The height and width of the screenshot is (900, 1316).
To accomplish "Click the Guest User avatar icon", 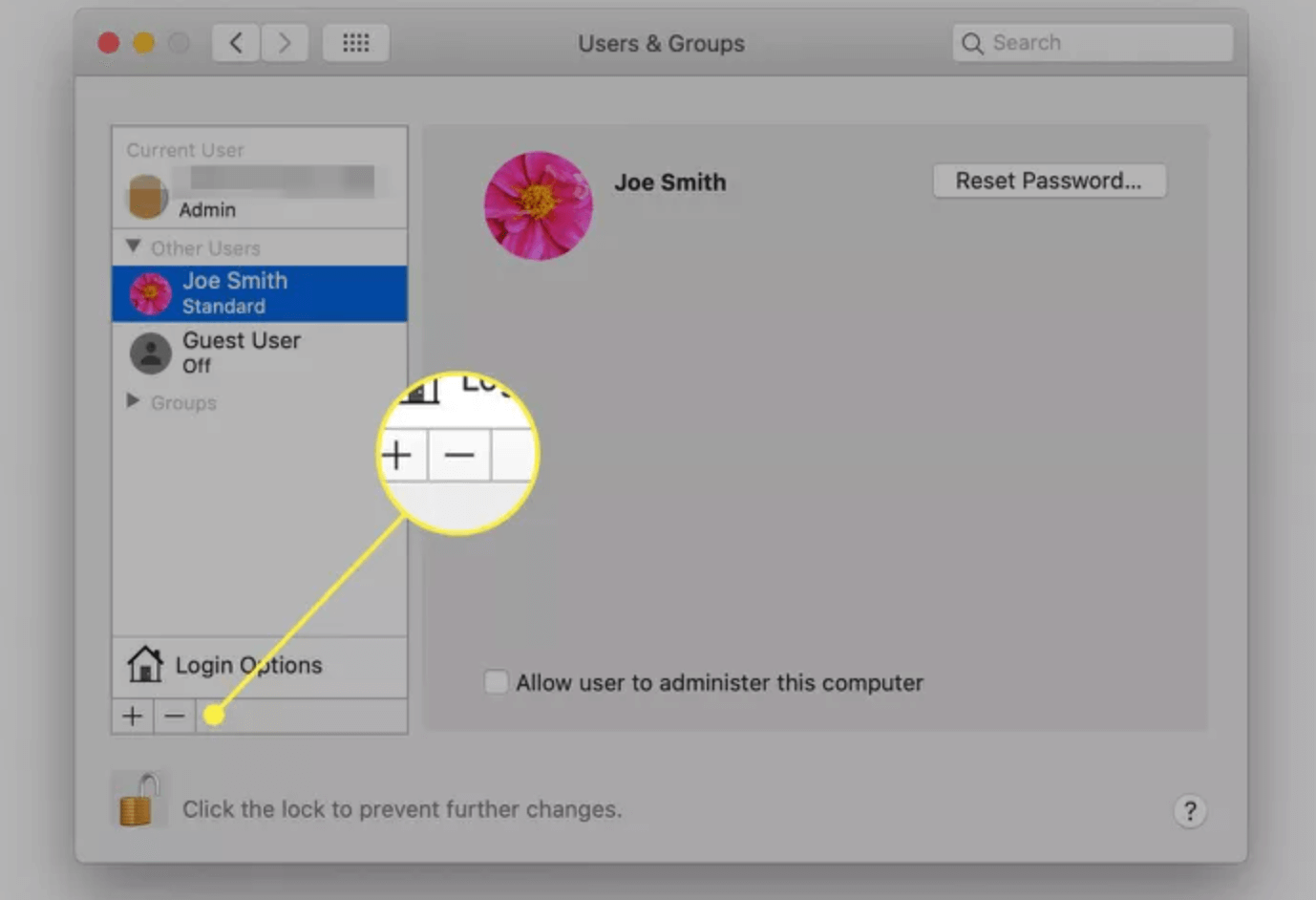I will pos(150,352).
